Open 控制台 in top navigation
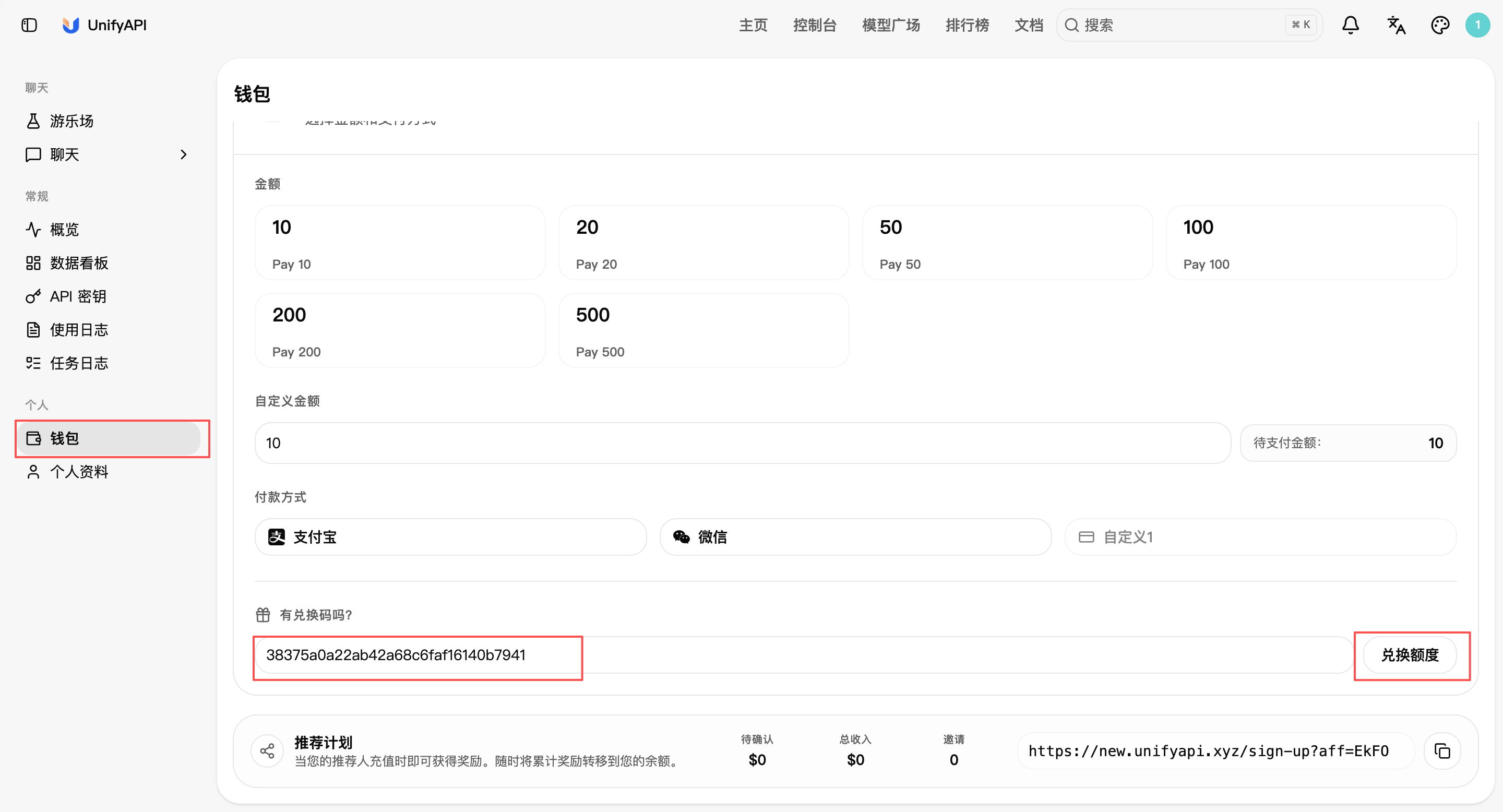1503x812 pixels. point(815,25)
